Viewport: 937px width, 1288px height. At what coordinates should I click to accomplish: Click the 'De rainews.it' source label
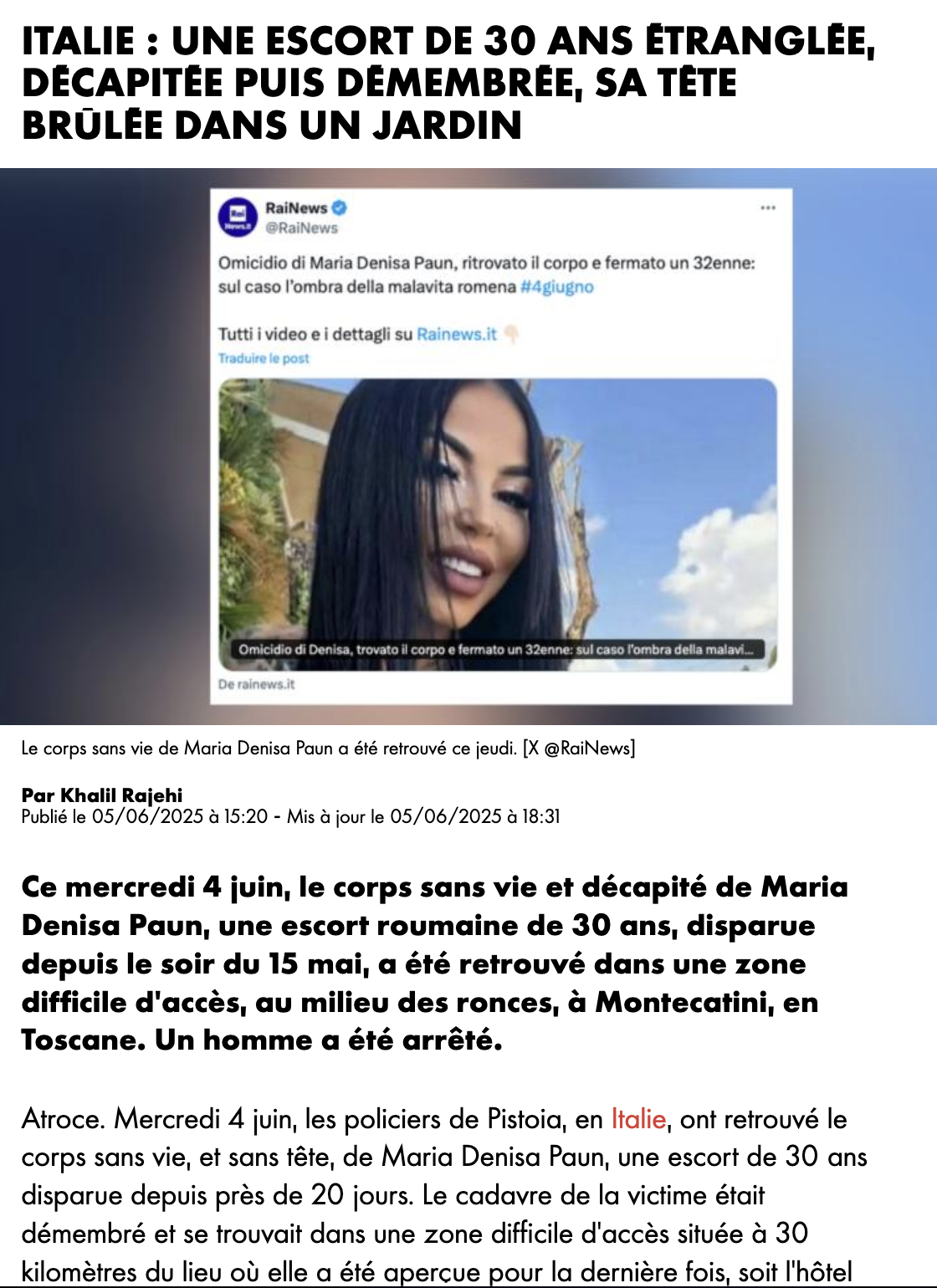(256, 684)
